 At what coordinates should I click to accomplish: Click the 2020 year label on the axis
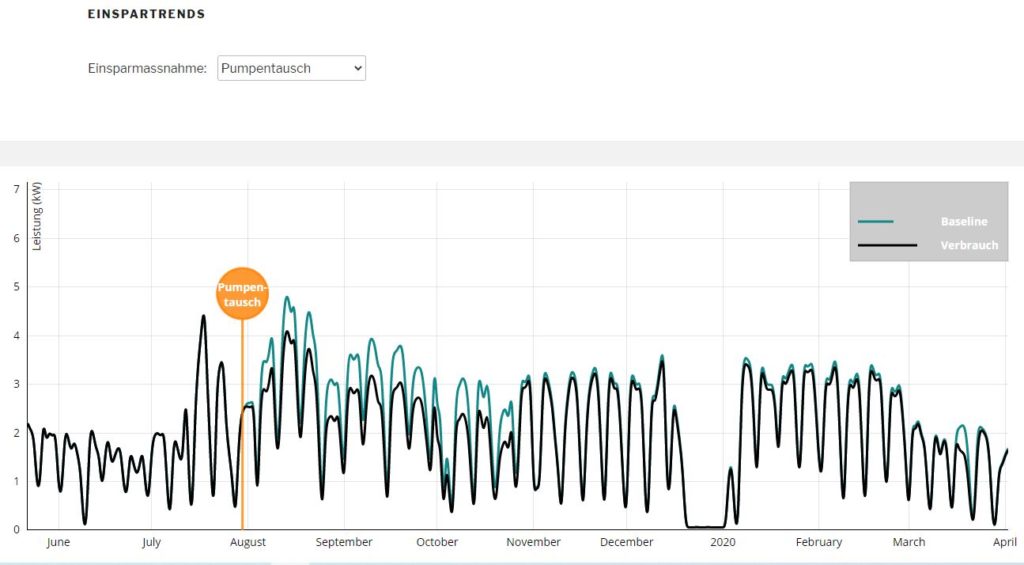click(x=723, y=542)
